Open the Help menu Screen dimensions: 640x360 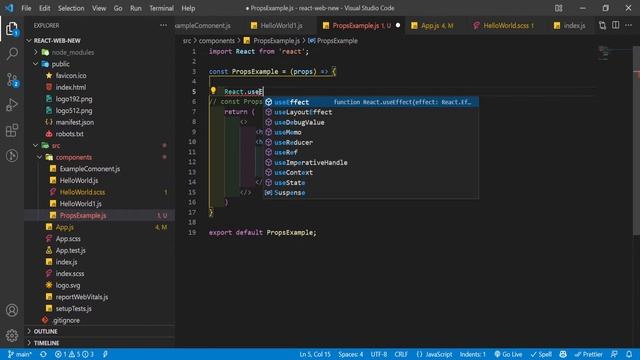pyautogui.click(x=188, y=8)
